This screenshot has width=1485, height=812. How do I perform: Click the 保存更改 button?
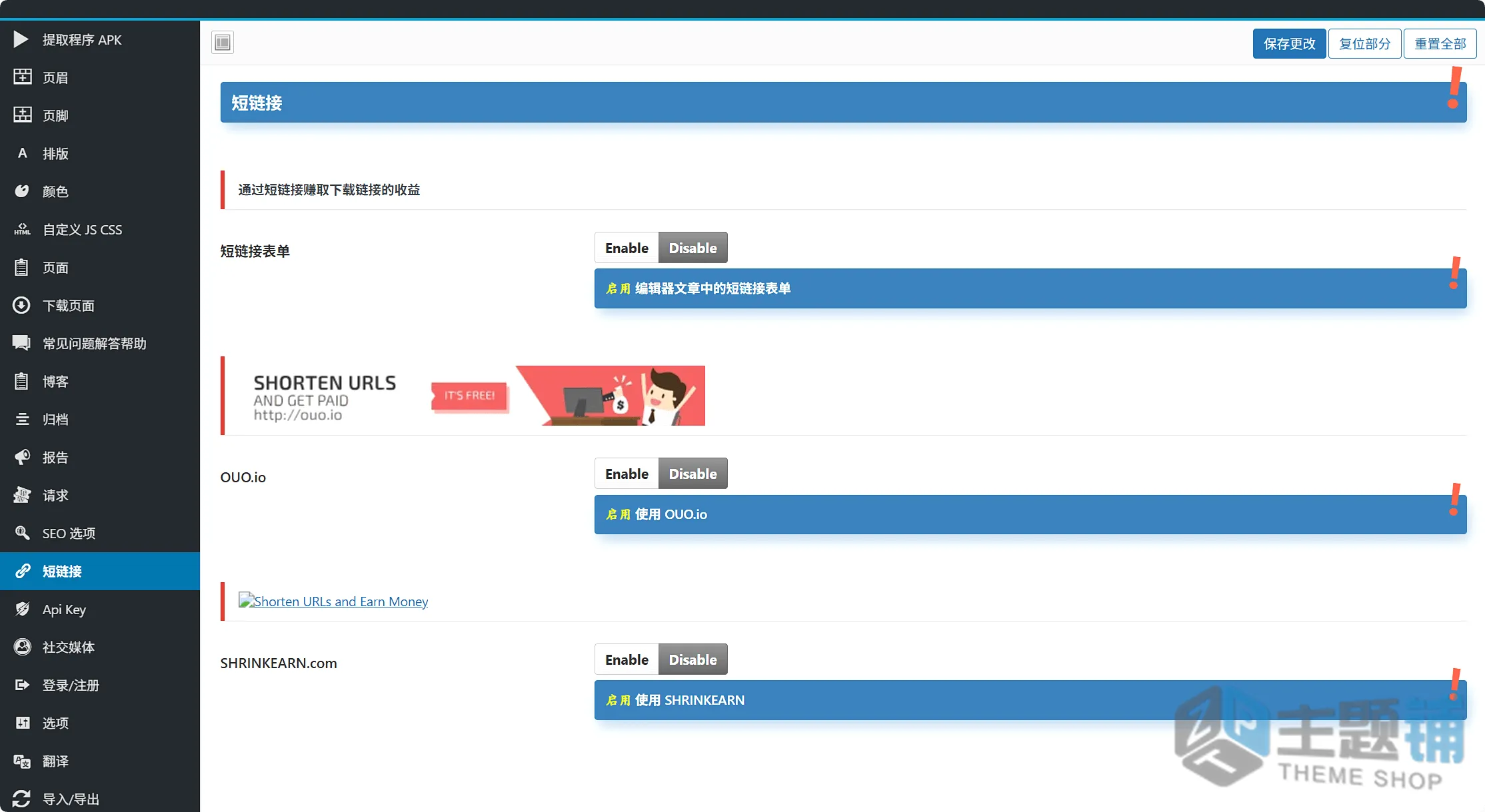[1289, 43]
